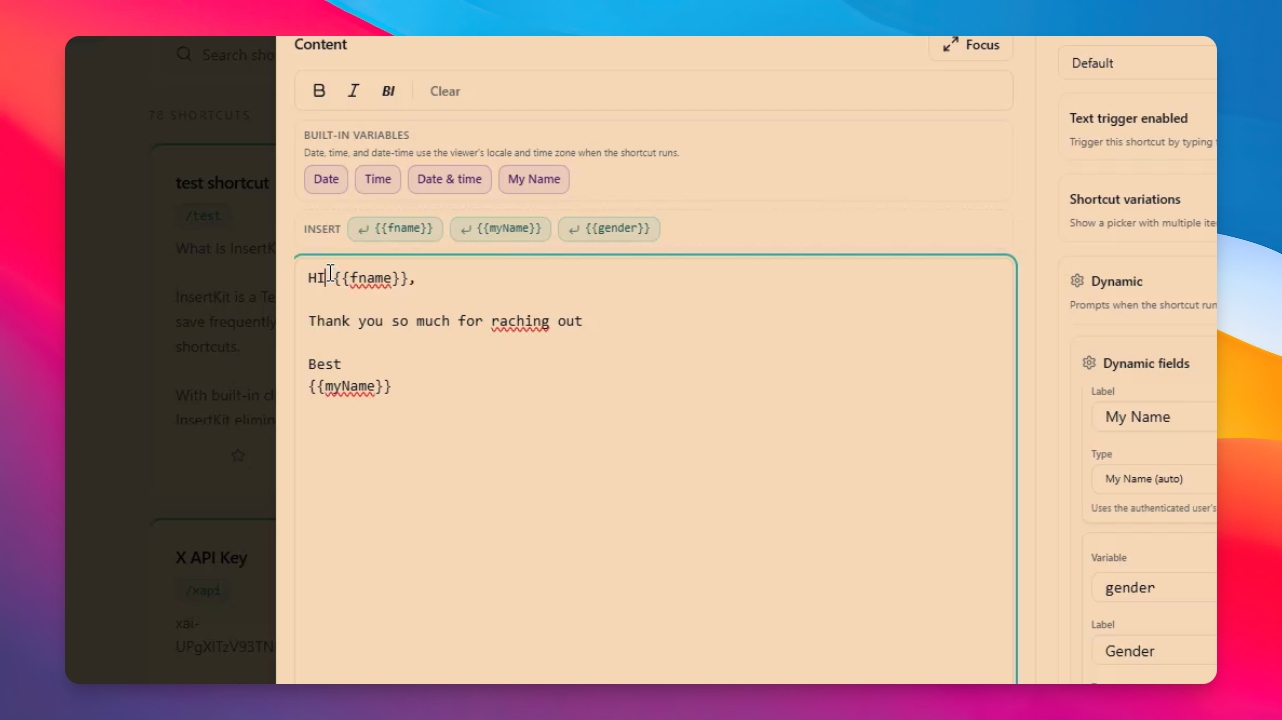Click the /test trigger tag
The image size is (1282, 720).
[203, 215]
